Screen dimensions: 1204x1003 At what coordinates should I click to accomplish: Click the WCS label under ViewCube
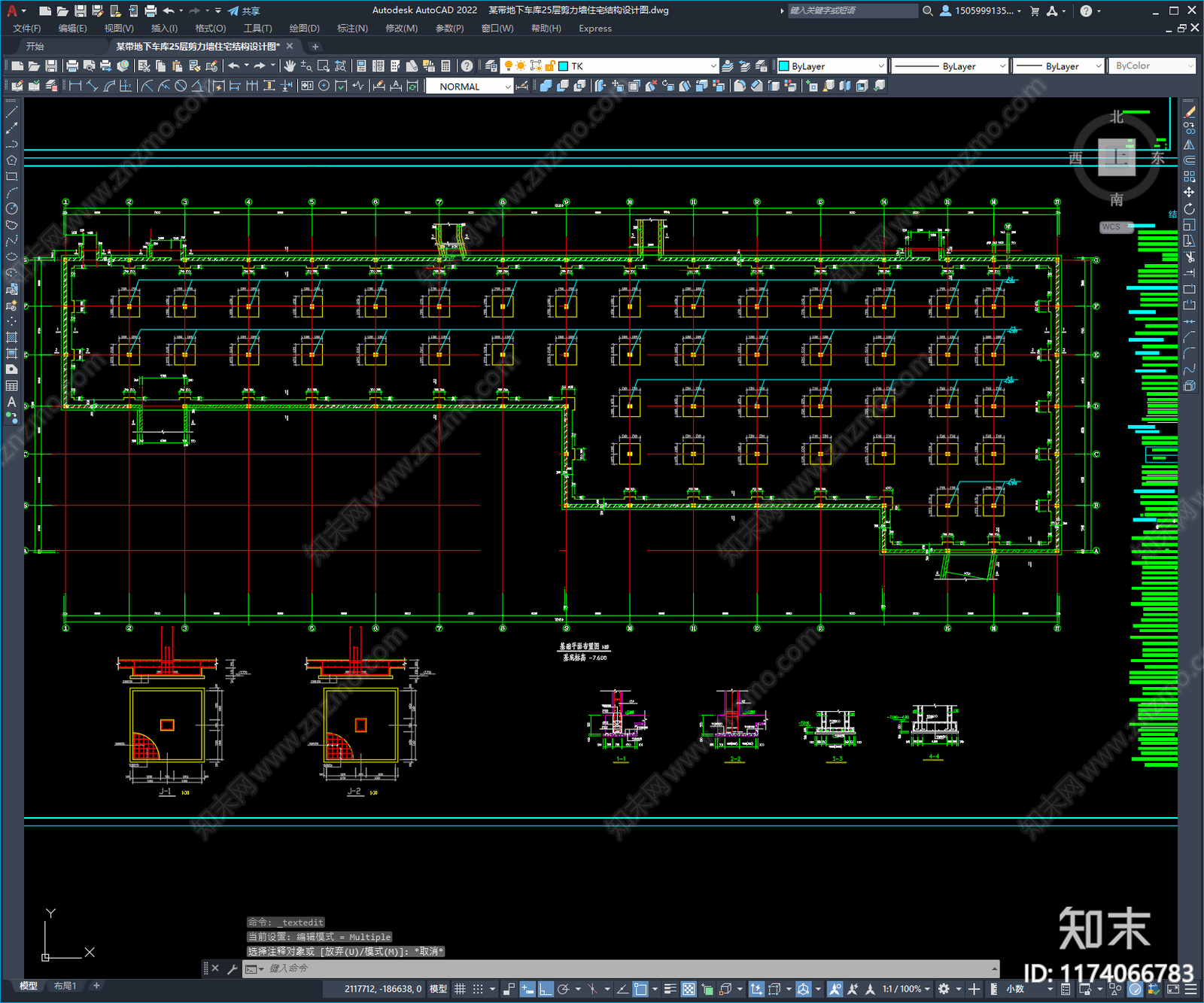[x=1111, y=226]
